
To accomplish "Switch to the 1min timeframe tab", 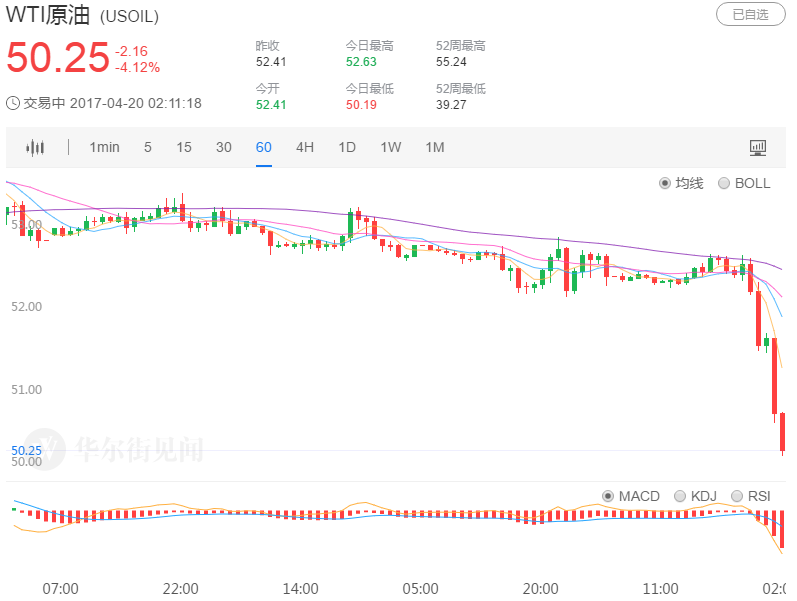I will [104, 148].
